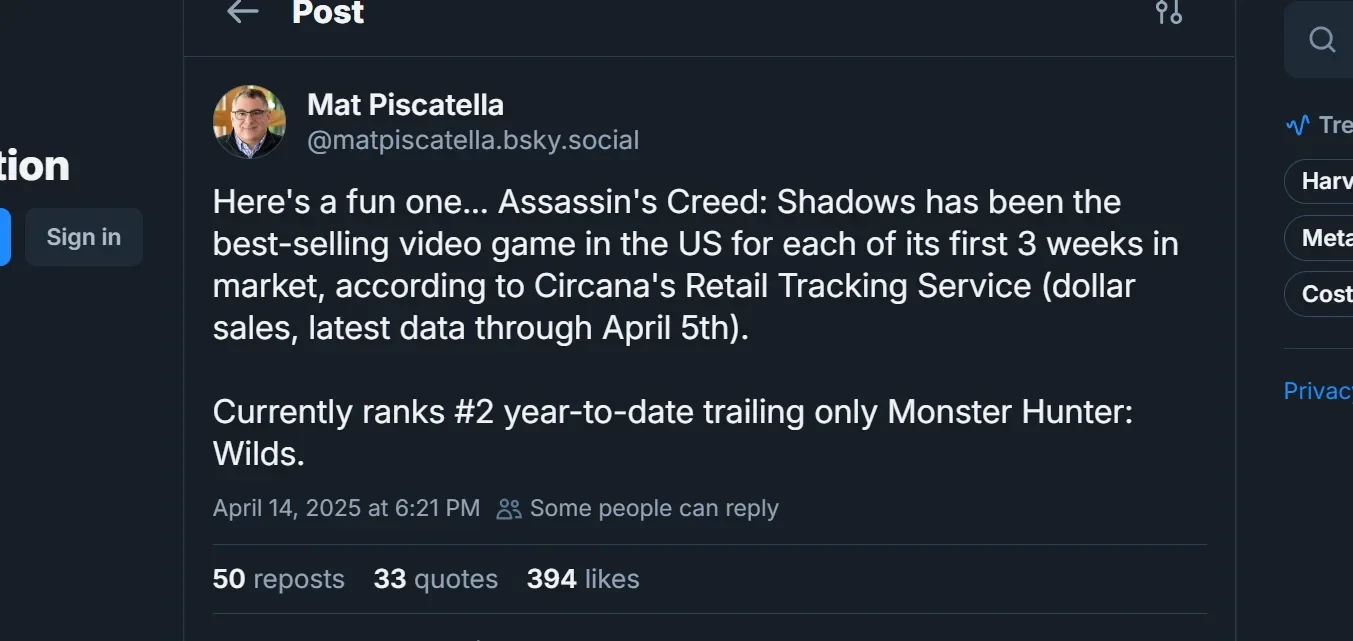Click the Mat Piscatella display name
1353x641 pixels.
coord(405,105)
